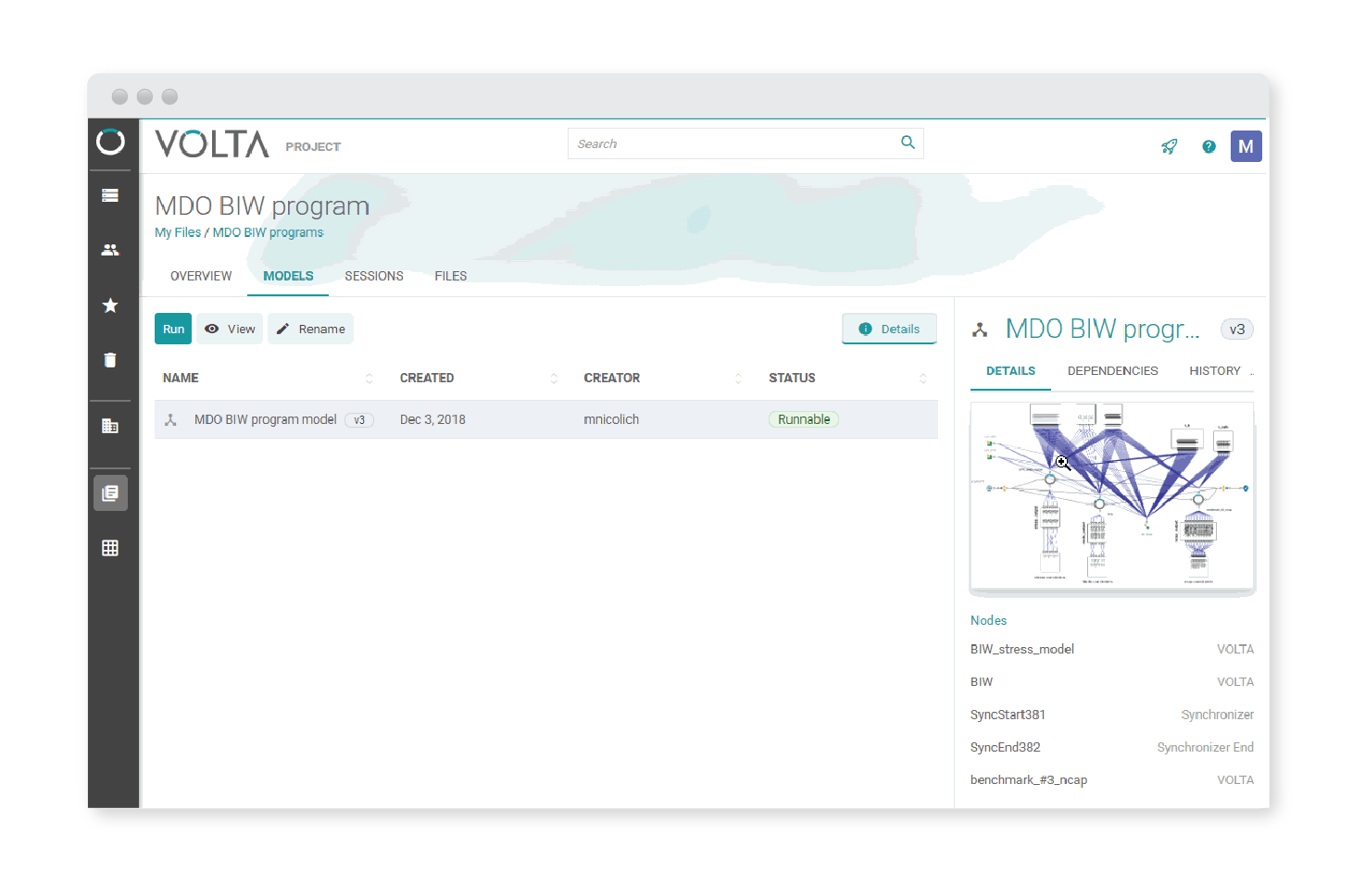The width and height of the screenshot is (1365, 896).
Task: Select the MDO BIW program model row
Action: pyautogui.click(x=546, y=419)
